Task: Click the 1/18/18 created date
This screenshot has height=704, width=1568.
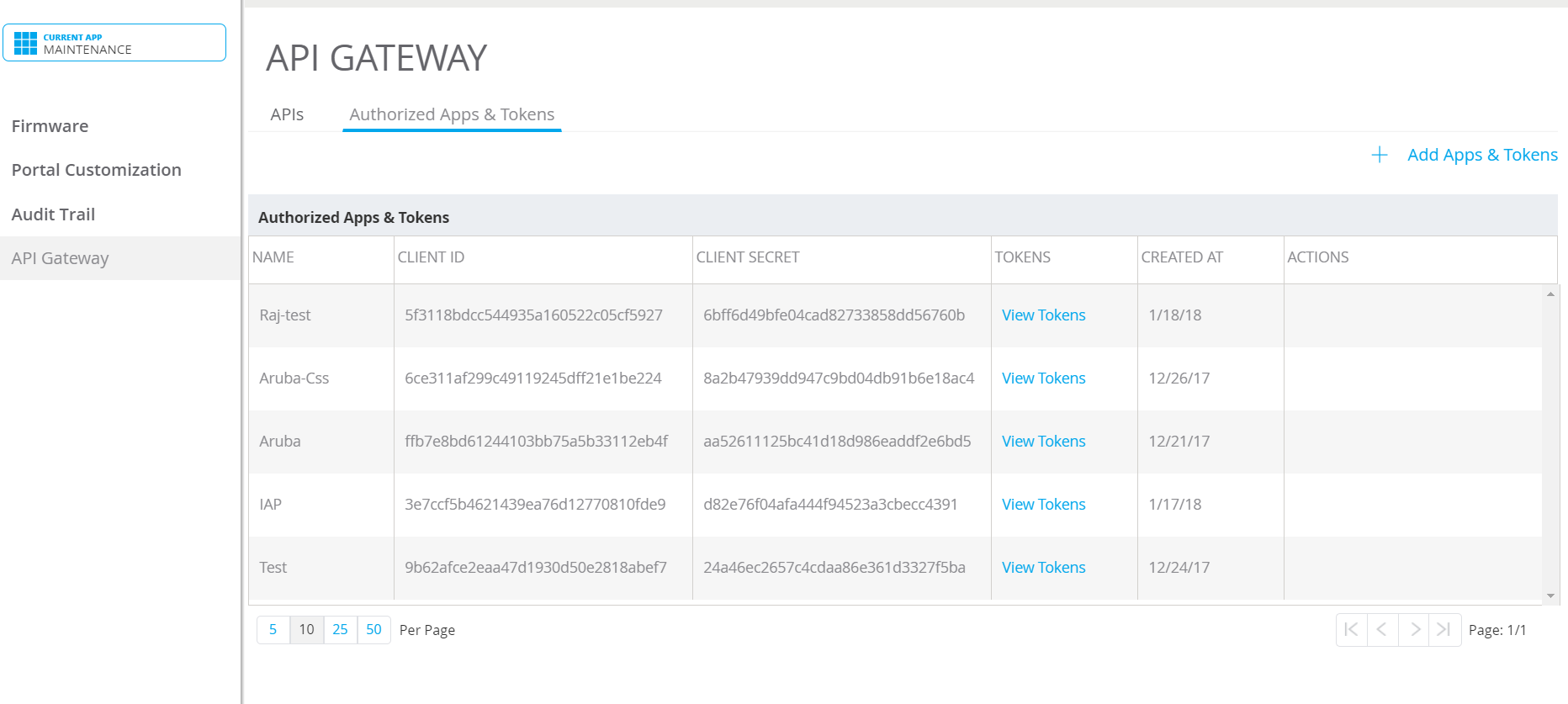Action: point(1174,315)
